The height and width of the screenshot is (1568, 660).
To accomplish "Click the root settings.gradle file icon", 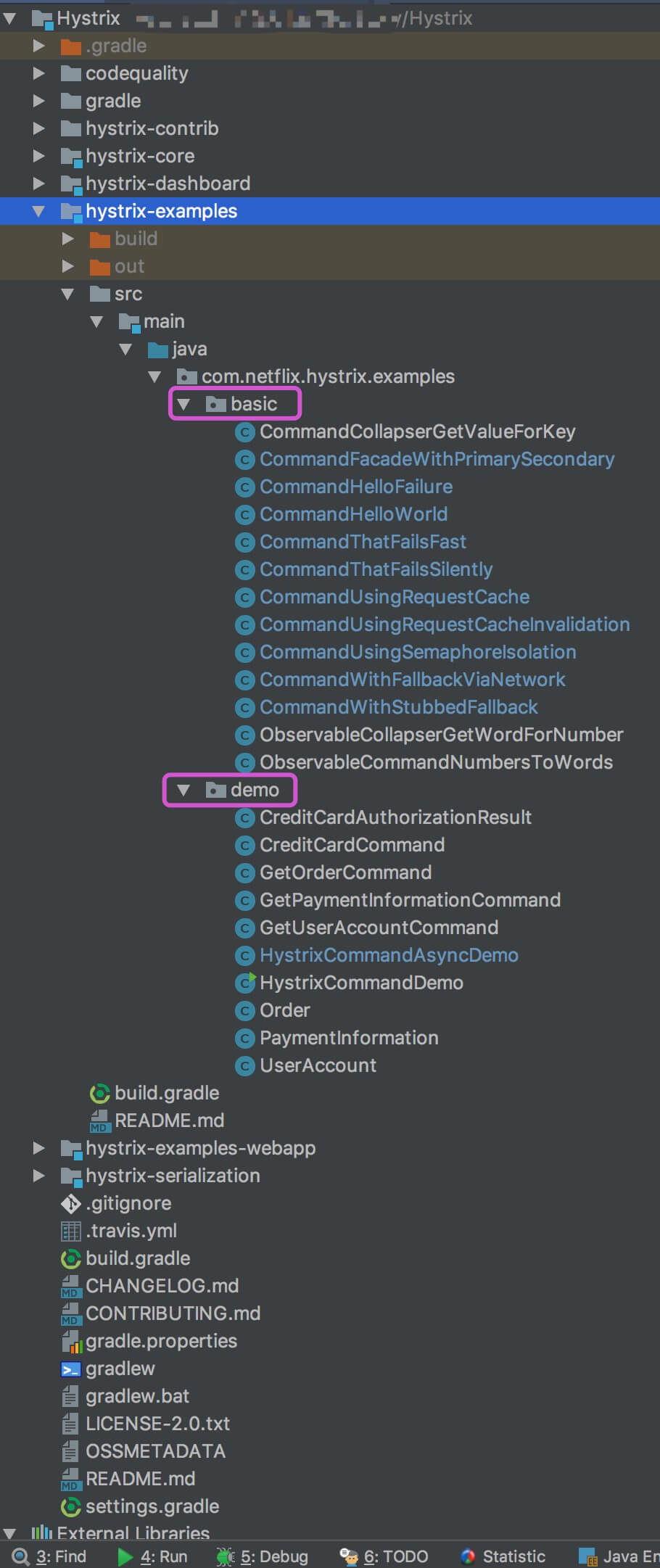I will (70, 1507).
